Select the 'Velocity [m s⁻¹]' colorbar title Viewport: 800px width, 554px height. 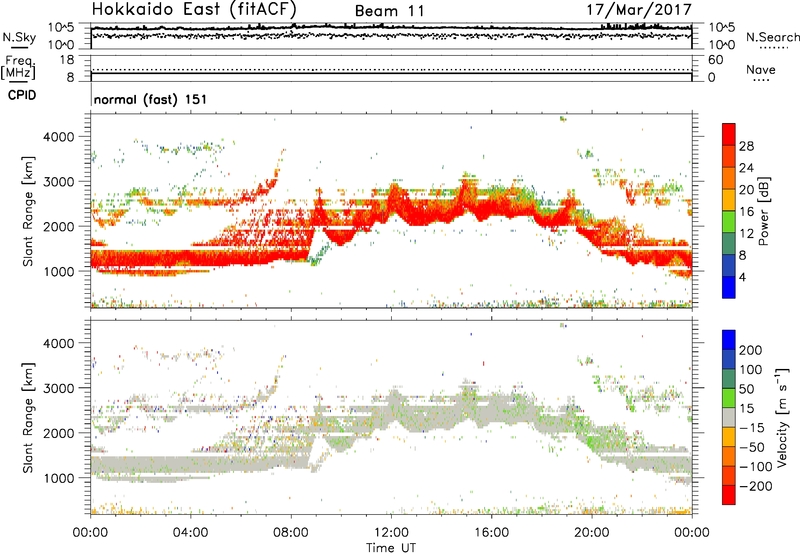[782, 417]
